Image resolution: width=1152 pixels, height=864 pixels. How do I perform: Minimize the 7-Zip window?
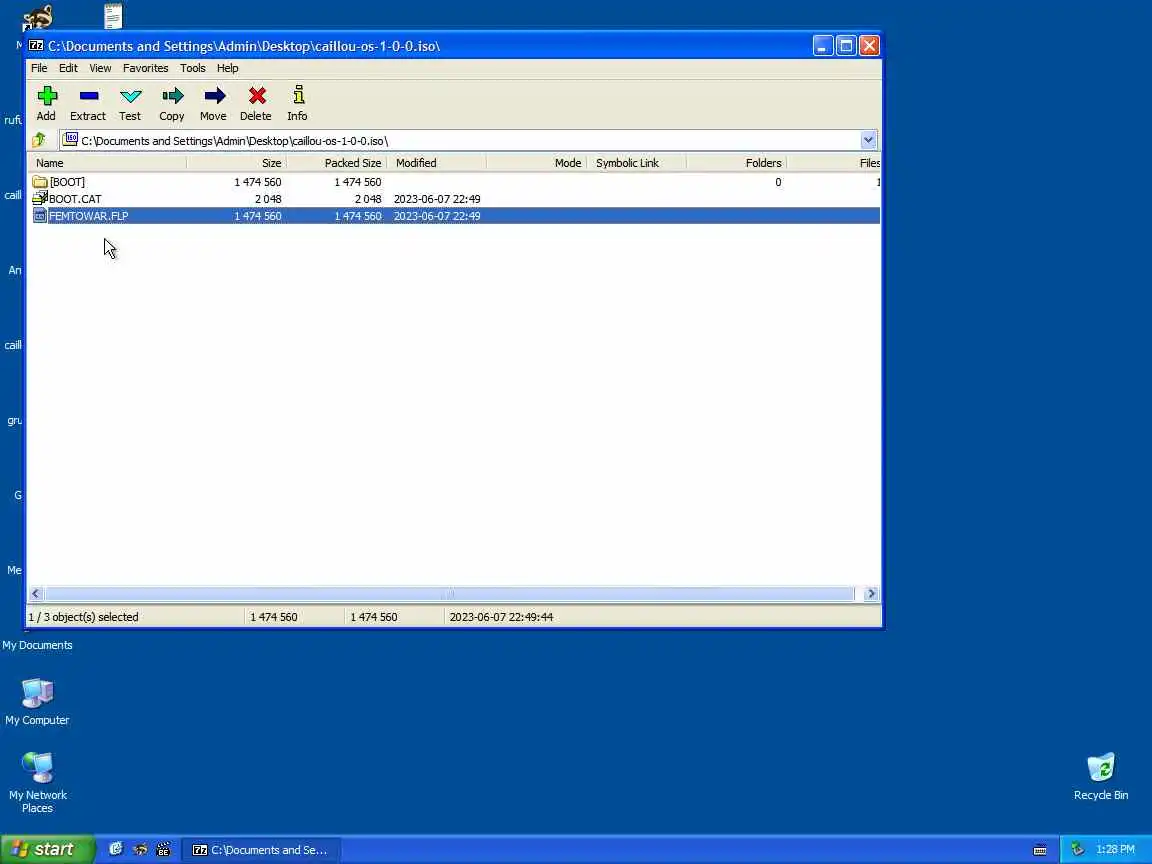(x=822, y=46)
